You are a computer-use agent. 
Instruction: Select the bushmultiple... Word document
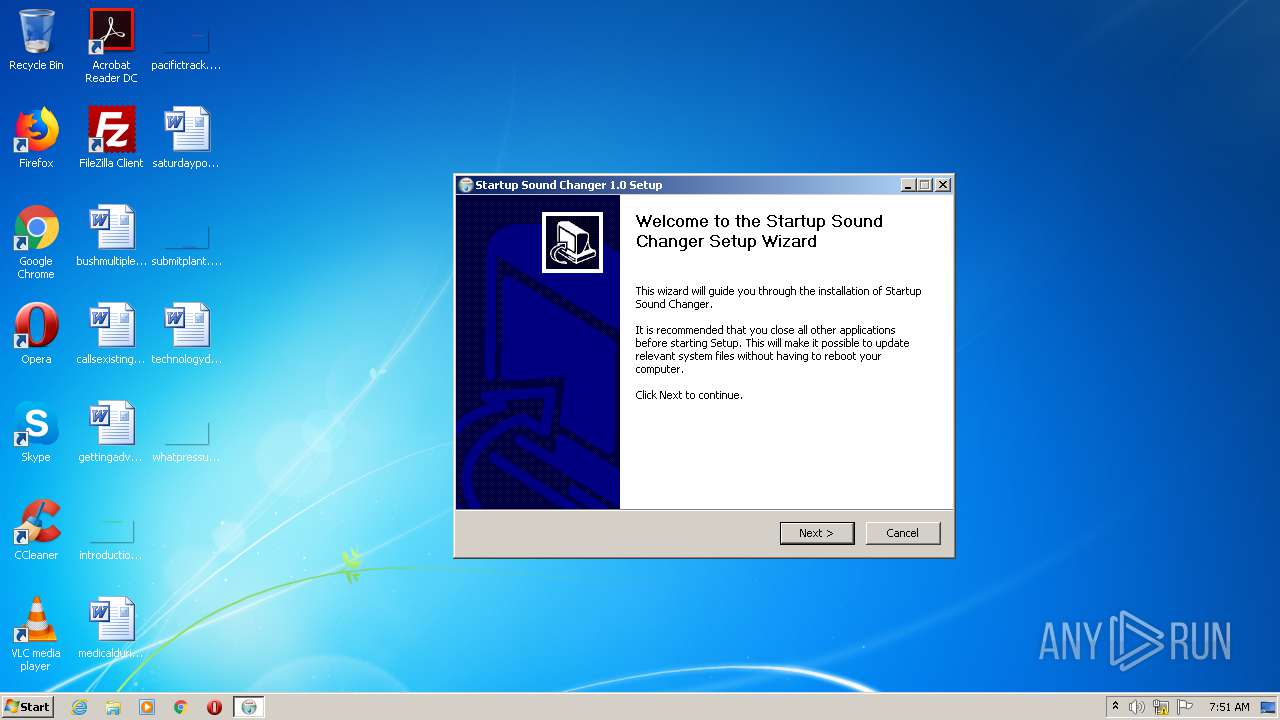pos(111,236)
